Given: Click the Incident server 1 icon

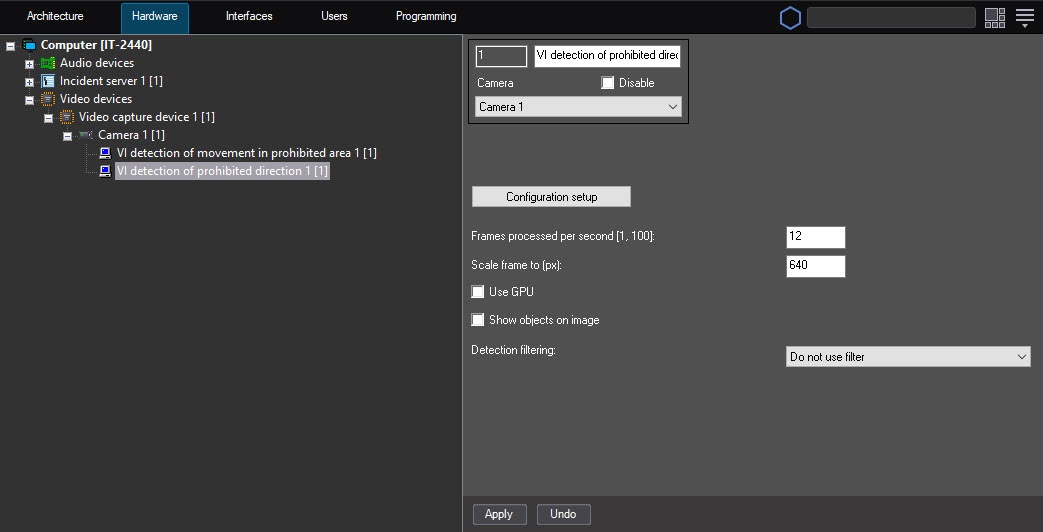Looking at the screenshot, I should coord(48,81).
